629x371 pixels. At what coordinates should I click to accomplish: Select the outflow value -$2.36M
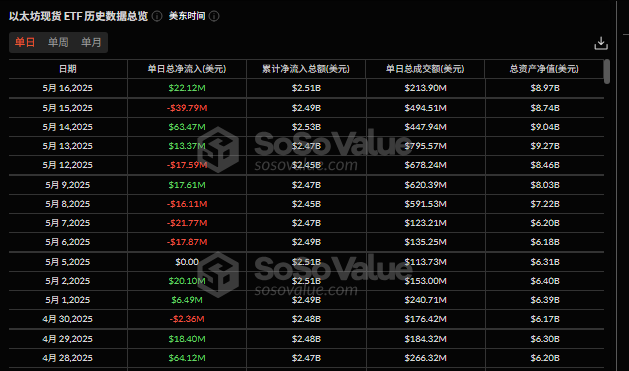(187, 319)
